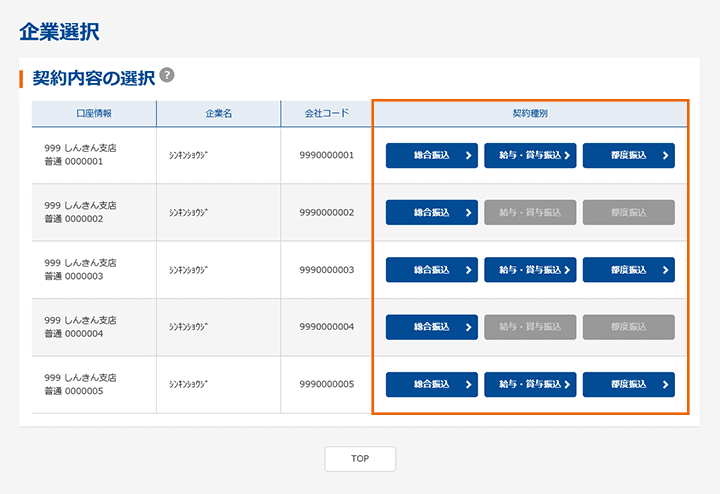Open 総合振込 for company code 9990000002
The height and width of the screenshot is (494, 720).
(431, 212)
